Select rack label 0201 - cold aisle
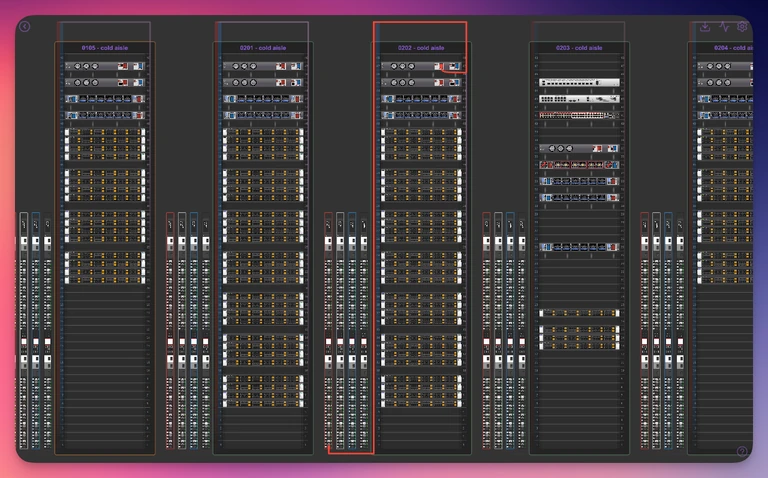Image resolution: width=768 pixels, height=478 pixels. [x=263, y=48]
